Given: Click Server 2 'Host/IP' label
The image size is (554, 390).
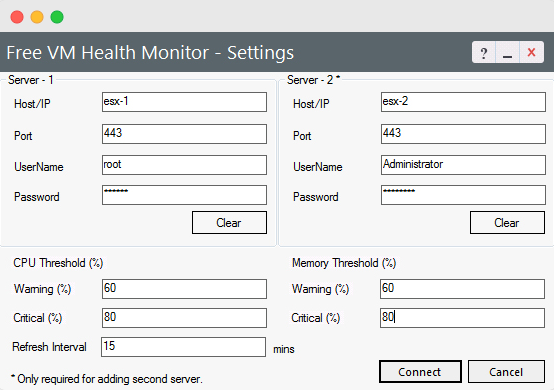Looking at the screenshot, I should tap(311, 104).
